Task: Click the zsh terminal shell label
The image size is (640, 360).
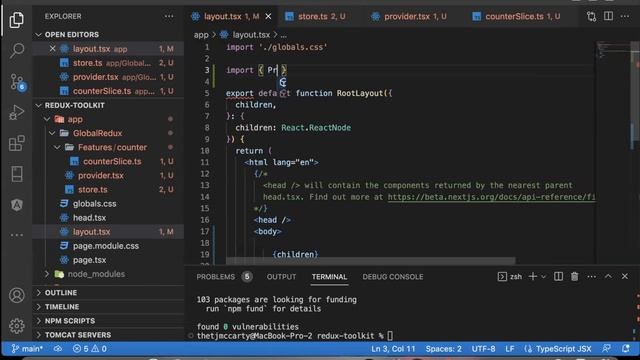Action: (x=510, y=276)
